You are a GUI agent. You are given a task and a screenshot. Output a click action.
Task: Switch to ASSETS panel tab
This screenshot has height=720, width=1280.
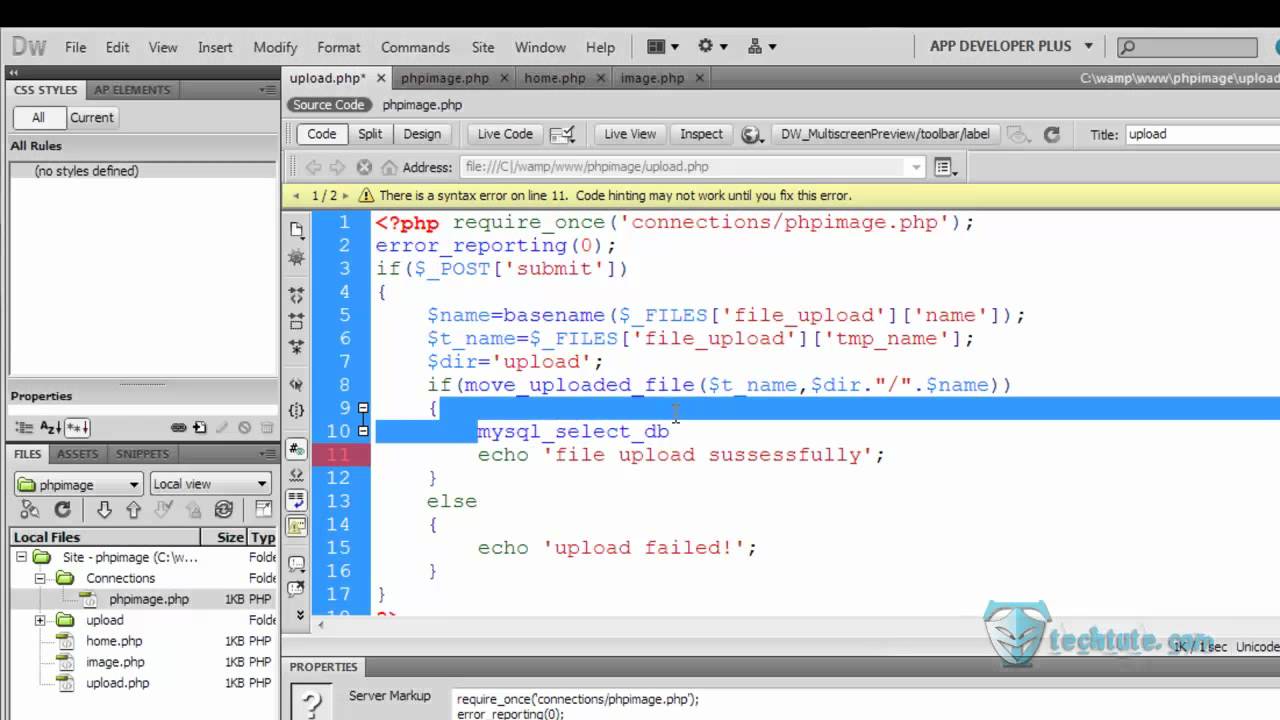click(77, 454)
